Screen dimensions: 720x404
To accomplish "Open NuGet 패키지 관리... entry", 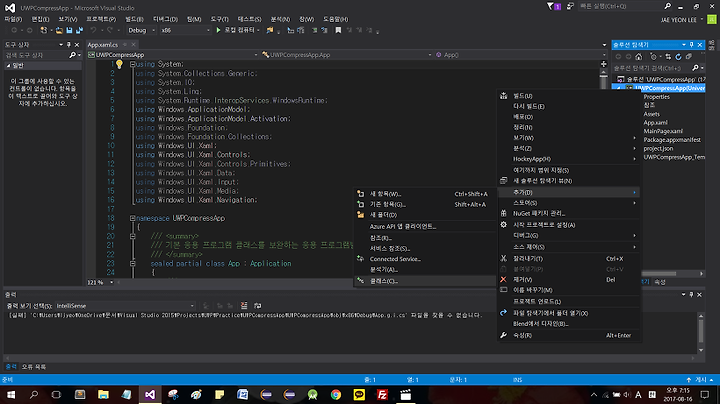I will [569, 213].
